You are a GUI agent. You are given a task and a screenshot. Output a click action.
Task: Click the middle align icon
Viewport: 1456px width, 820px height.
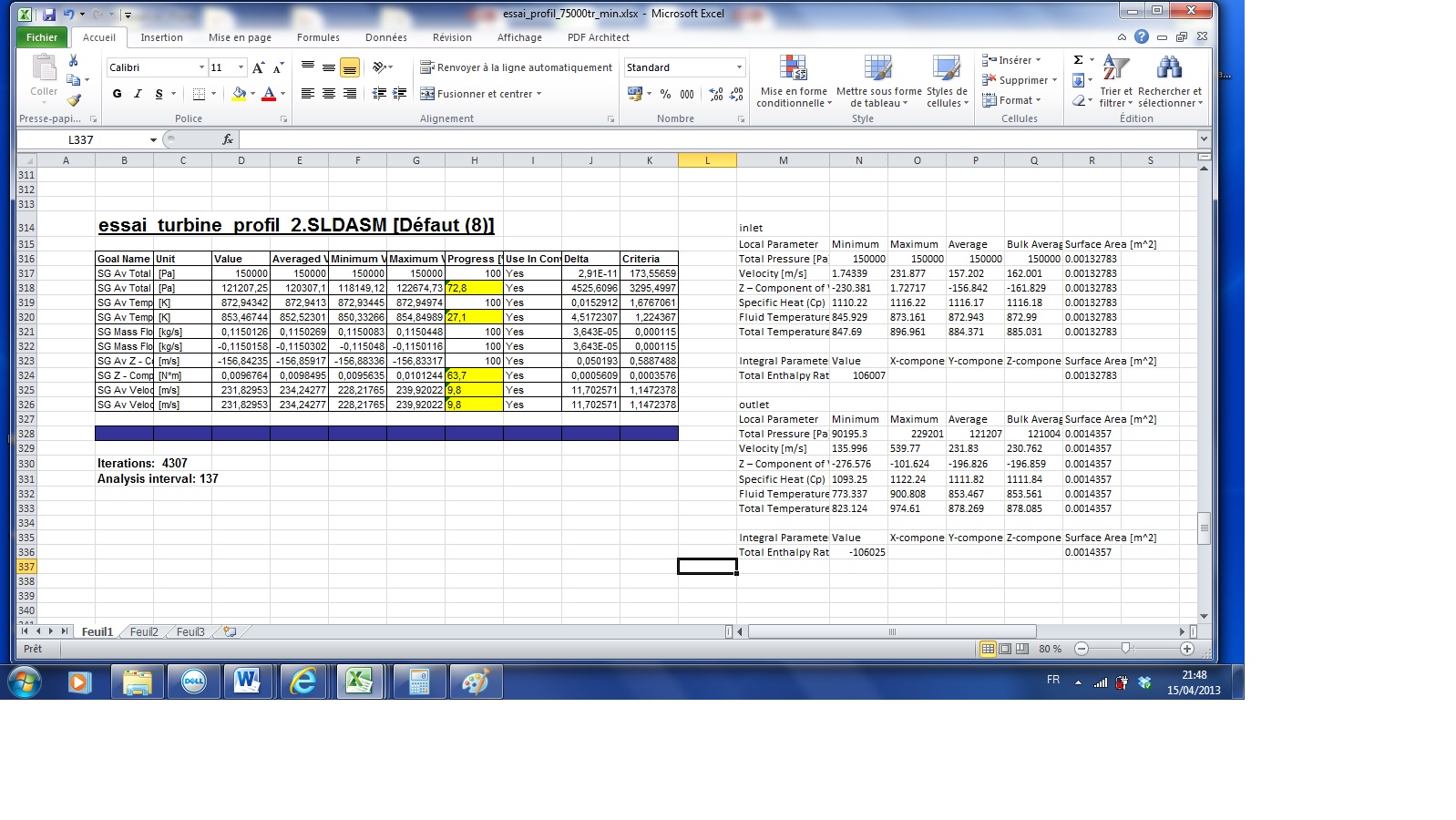329,67
